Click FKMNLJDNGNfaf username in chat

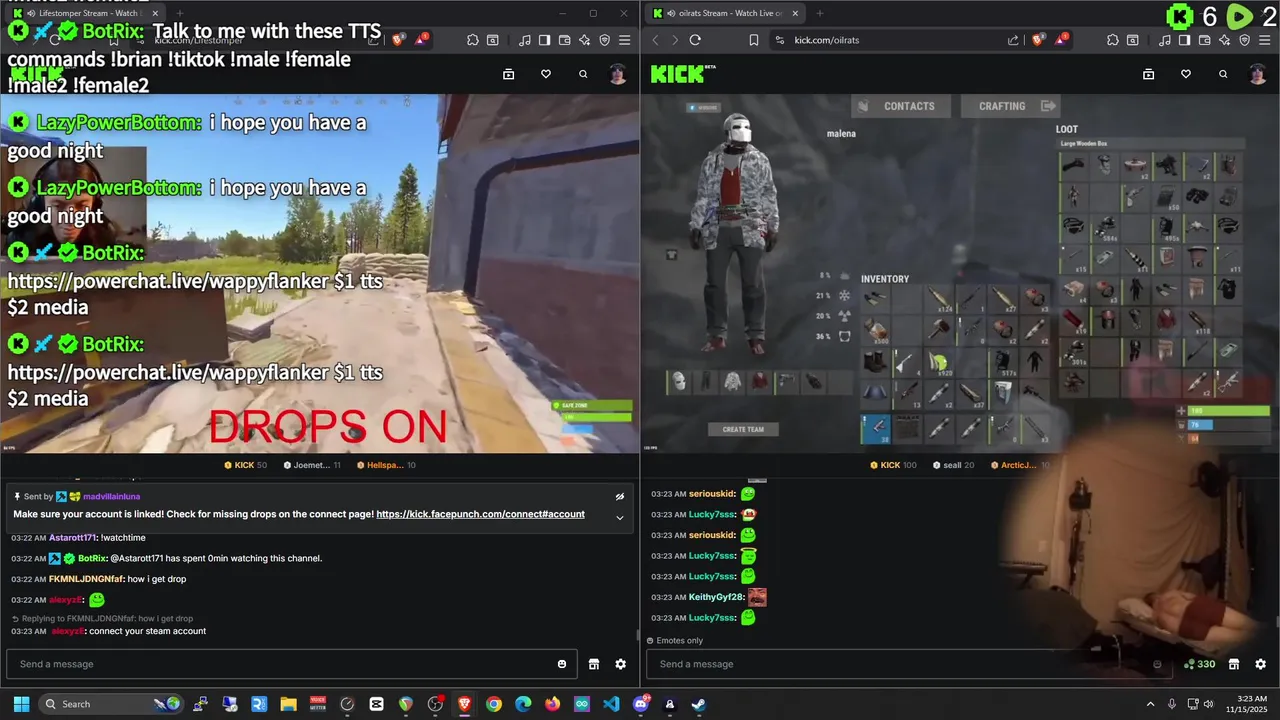pos(86,579)
